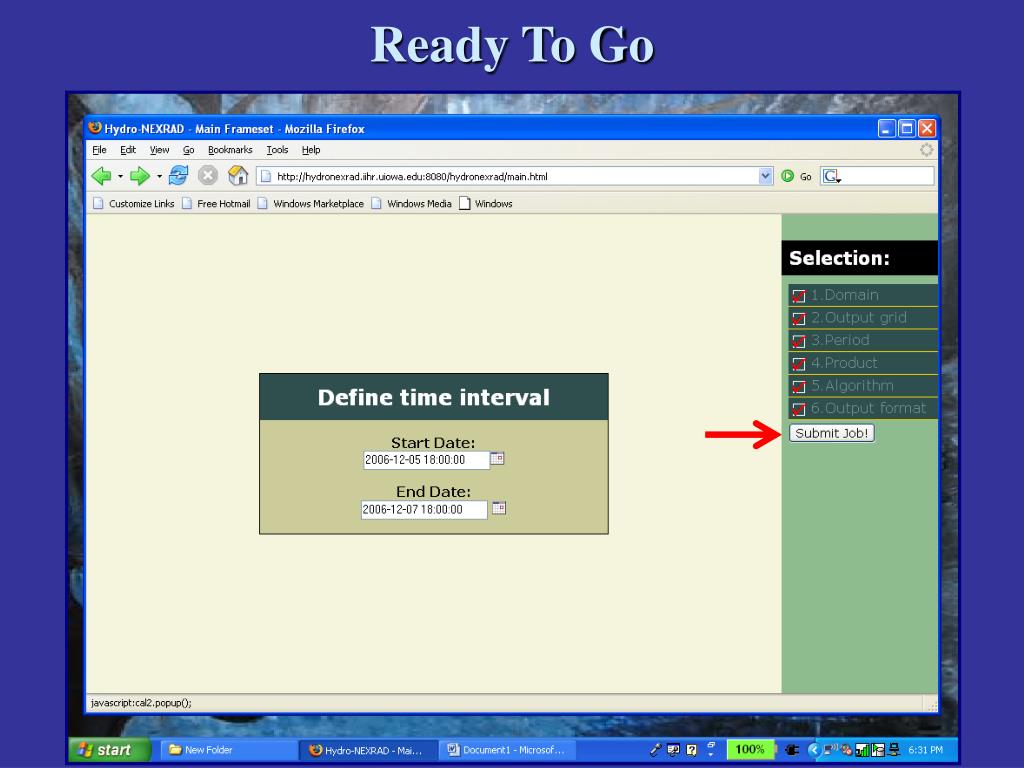The image size is (1024, 768).
Task: Click the 6.Output format step label
Action: (x=869, y=408)
